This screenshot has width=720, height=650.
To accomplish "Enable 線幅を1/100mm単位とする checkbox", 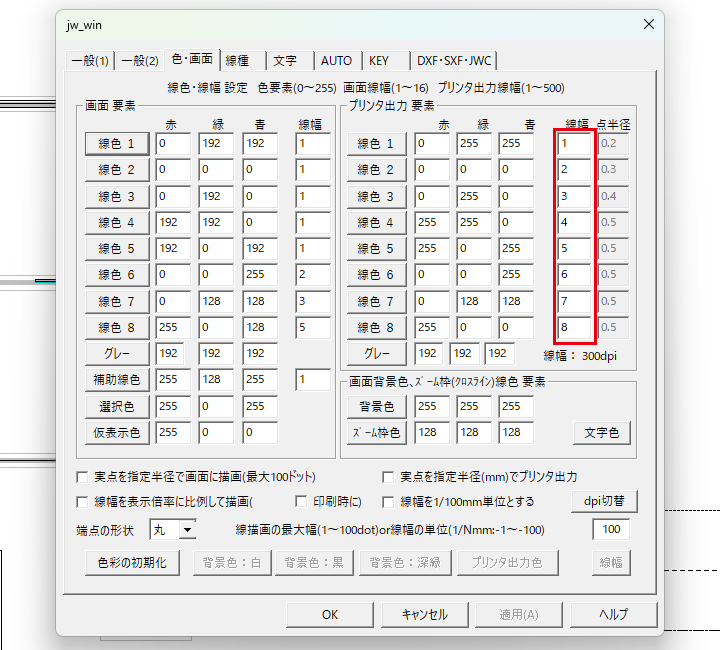I will point(388,502).
